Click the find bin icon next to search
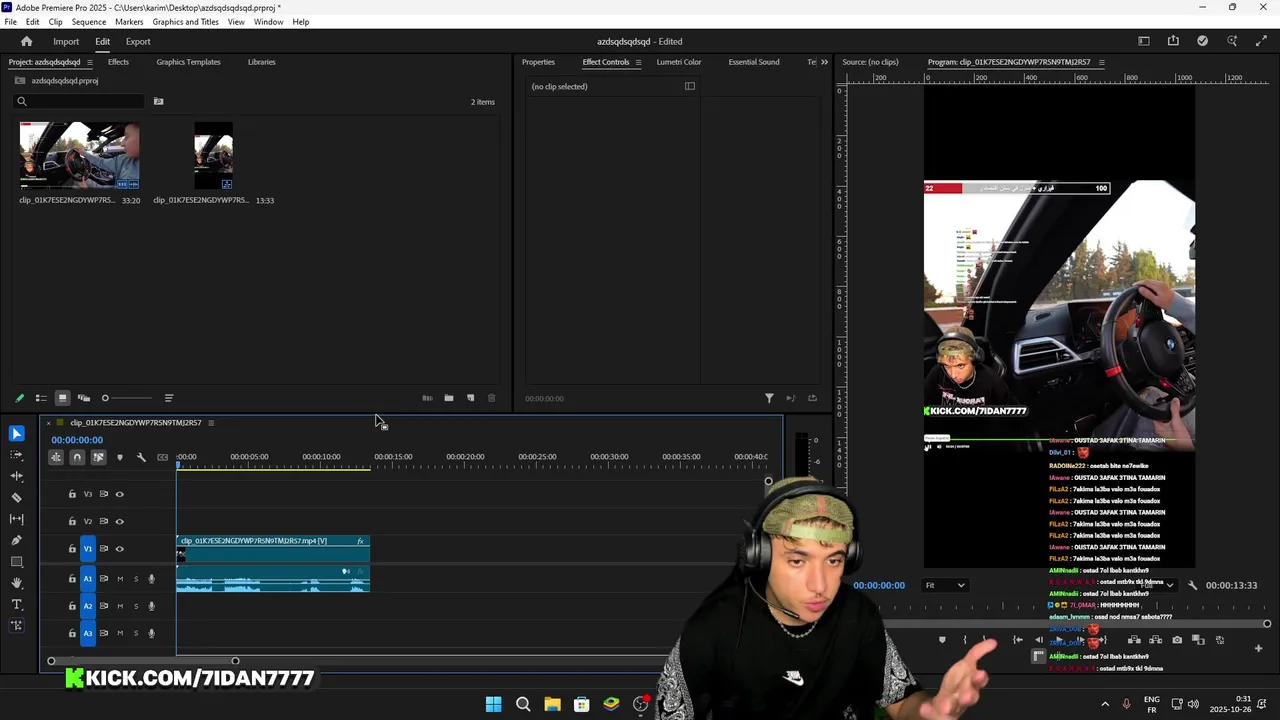 158,101
